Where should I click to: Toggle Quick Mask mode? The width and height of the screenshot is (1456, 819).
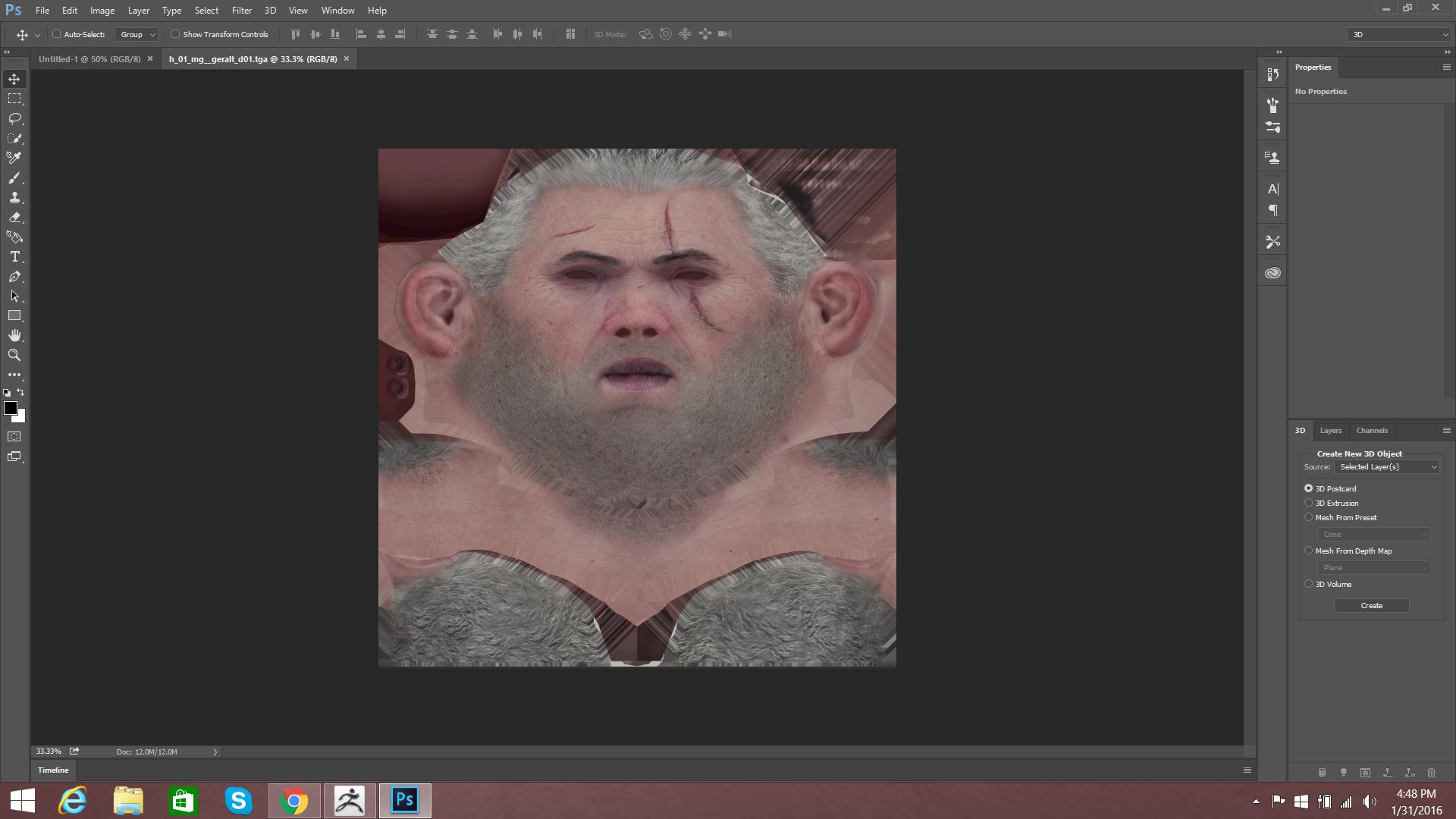(x=14, y=437)
